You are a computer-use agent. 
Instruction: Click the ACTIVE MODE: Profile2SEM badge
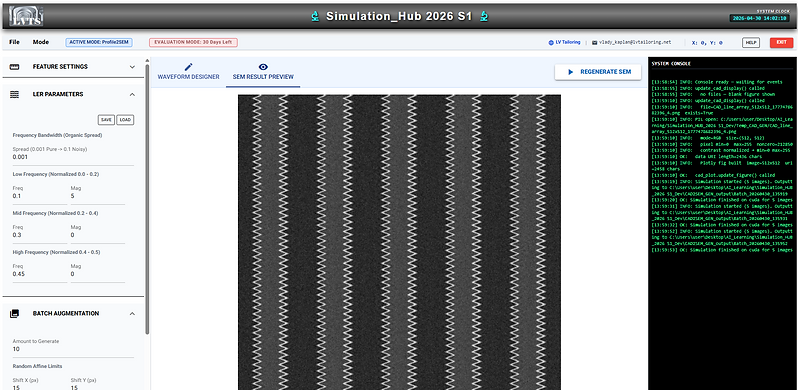(x=99, y=42)
